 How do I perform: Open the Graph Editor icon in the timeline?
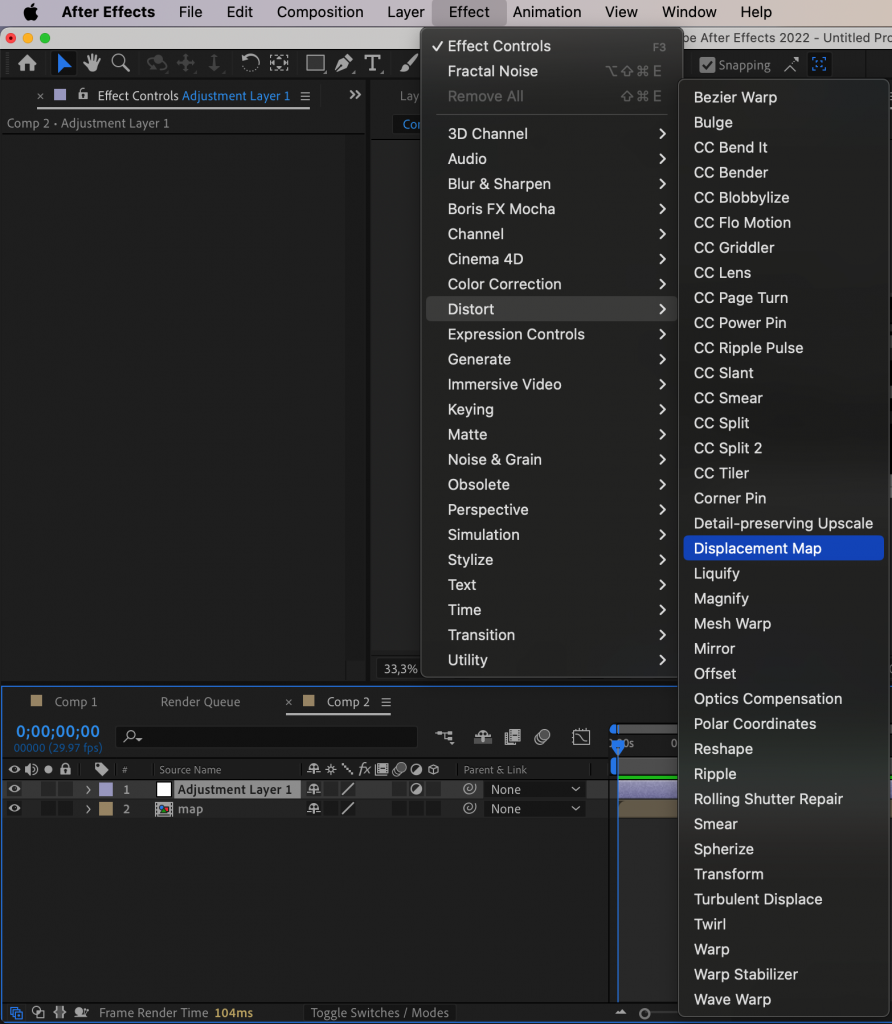581,736
